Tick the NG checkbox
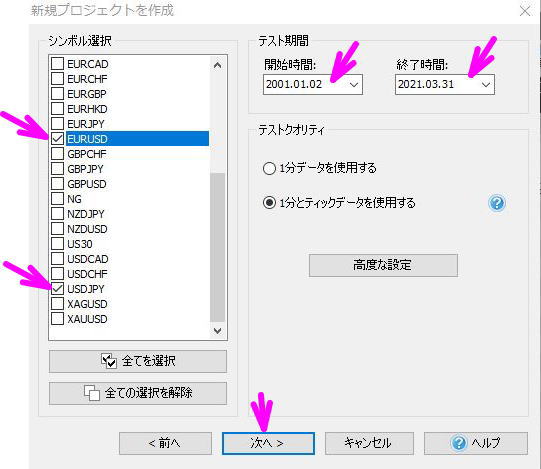The image size is (541, 469). [57, 199]
